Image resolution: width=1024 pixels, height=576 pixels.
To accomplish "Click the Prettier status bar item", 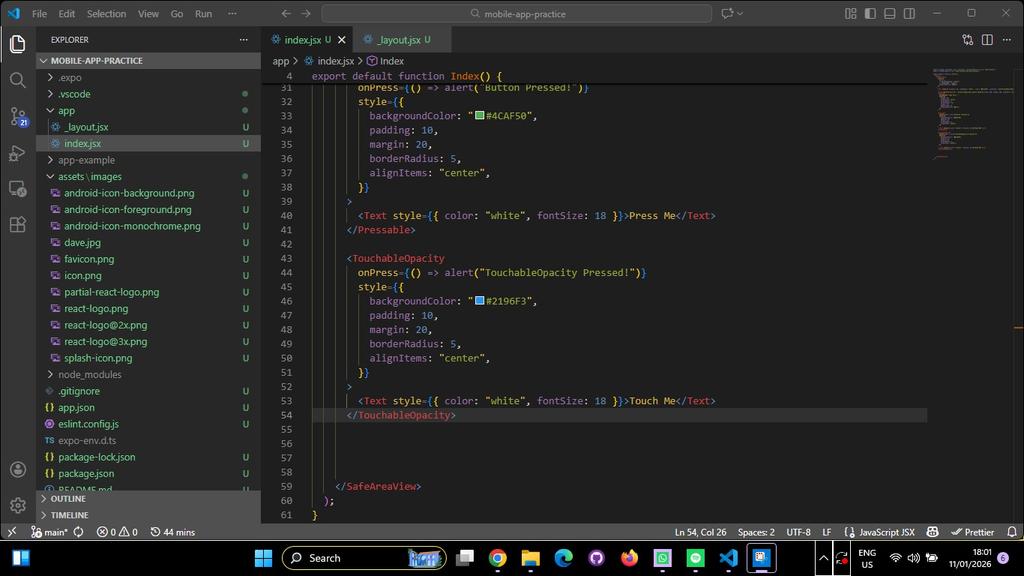I will coord(972,532).
